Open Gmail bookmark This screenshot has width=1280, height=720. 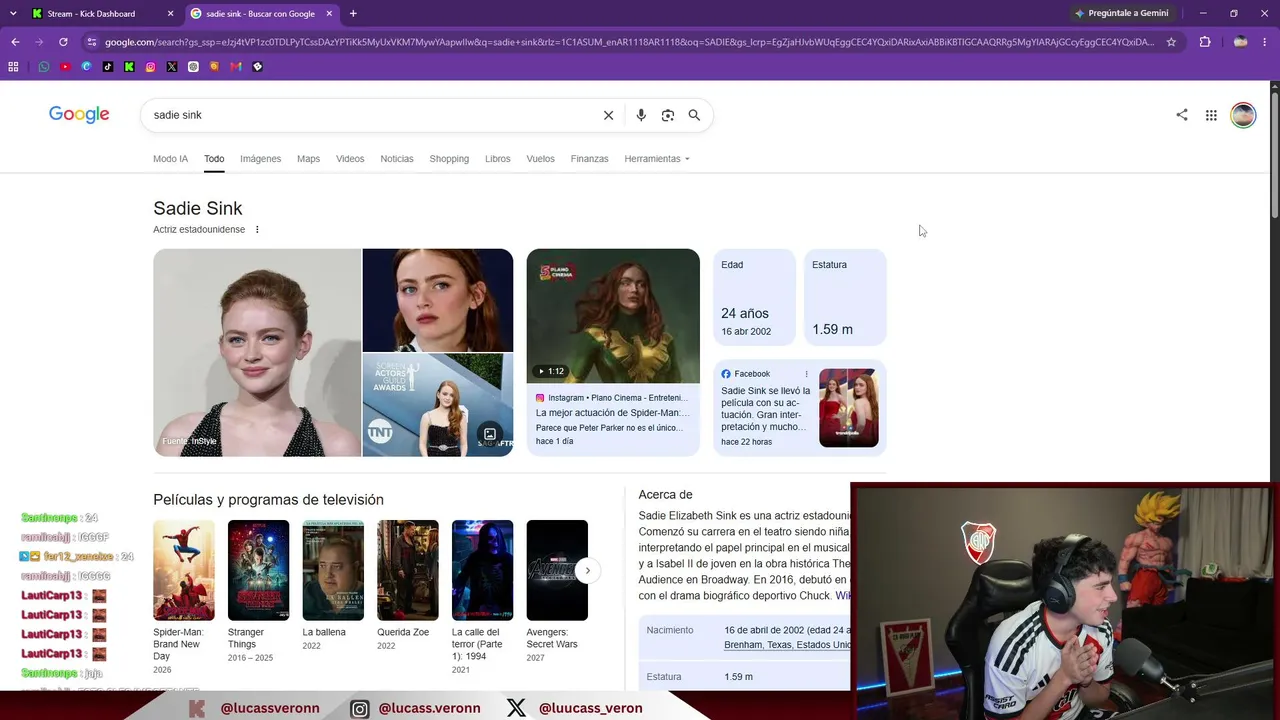236,67
